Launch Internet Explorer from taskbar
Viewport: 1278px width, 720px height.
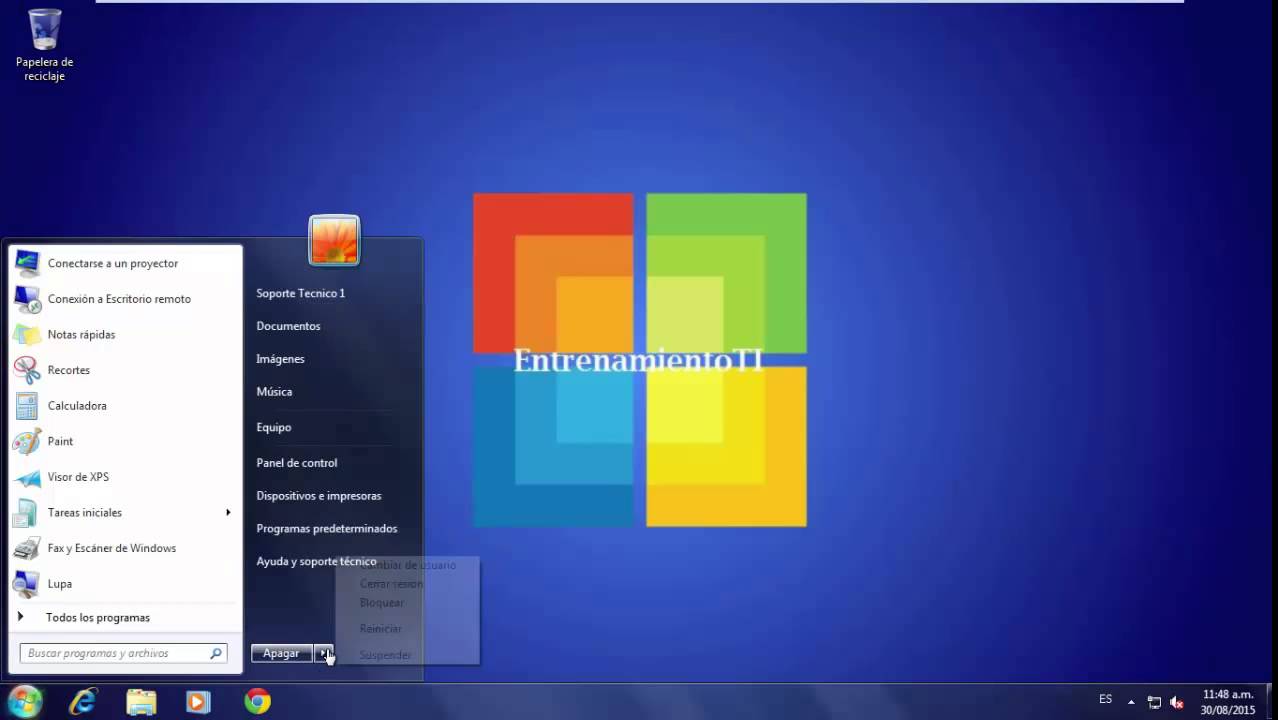coord(82,702)
